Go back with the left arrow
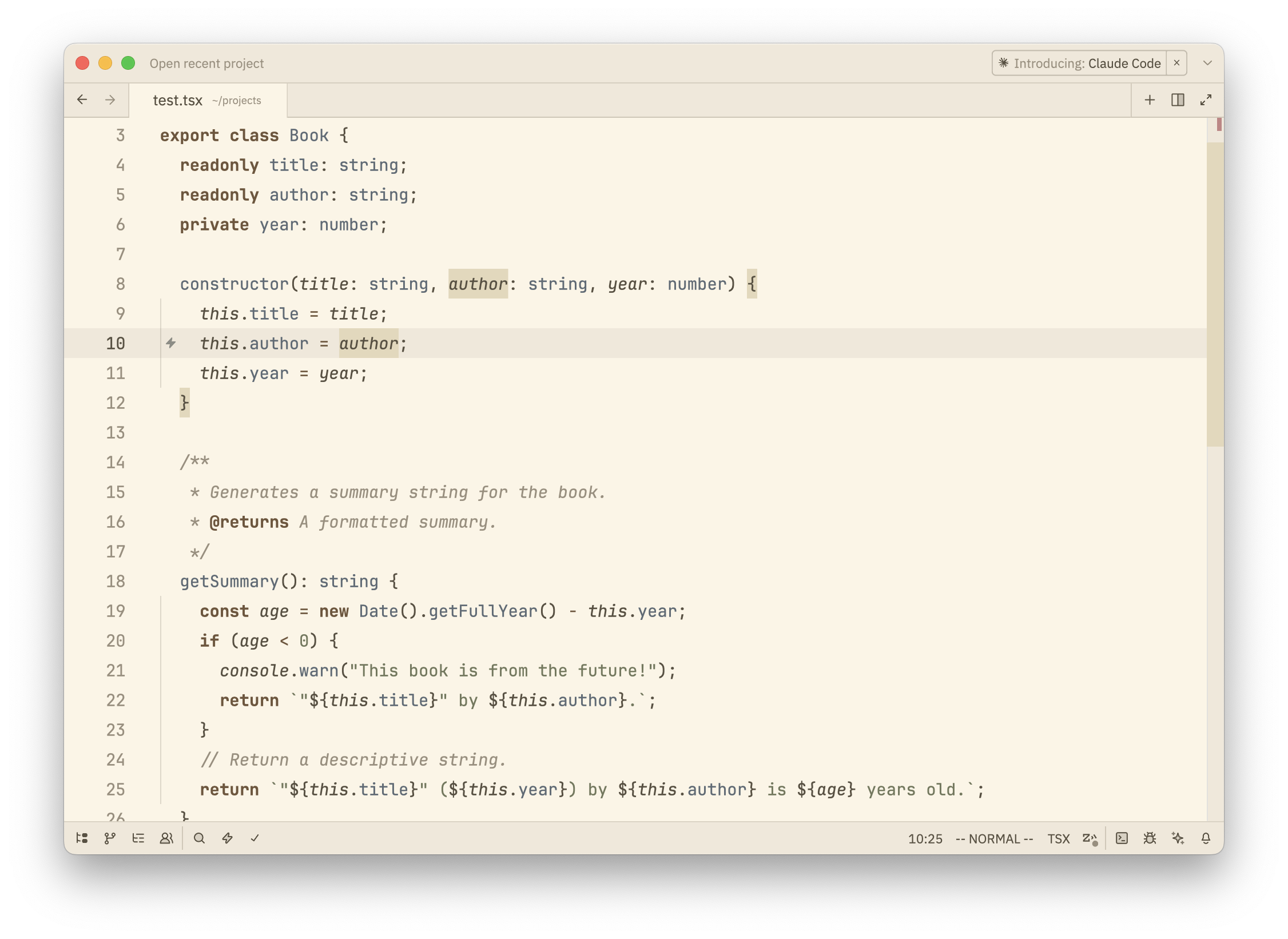The image size is (1288, 939). pyautogui.click(x=82, y=100)
